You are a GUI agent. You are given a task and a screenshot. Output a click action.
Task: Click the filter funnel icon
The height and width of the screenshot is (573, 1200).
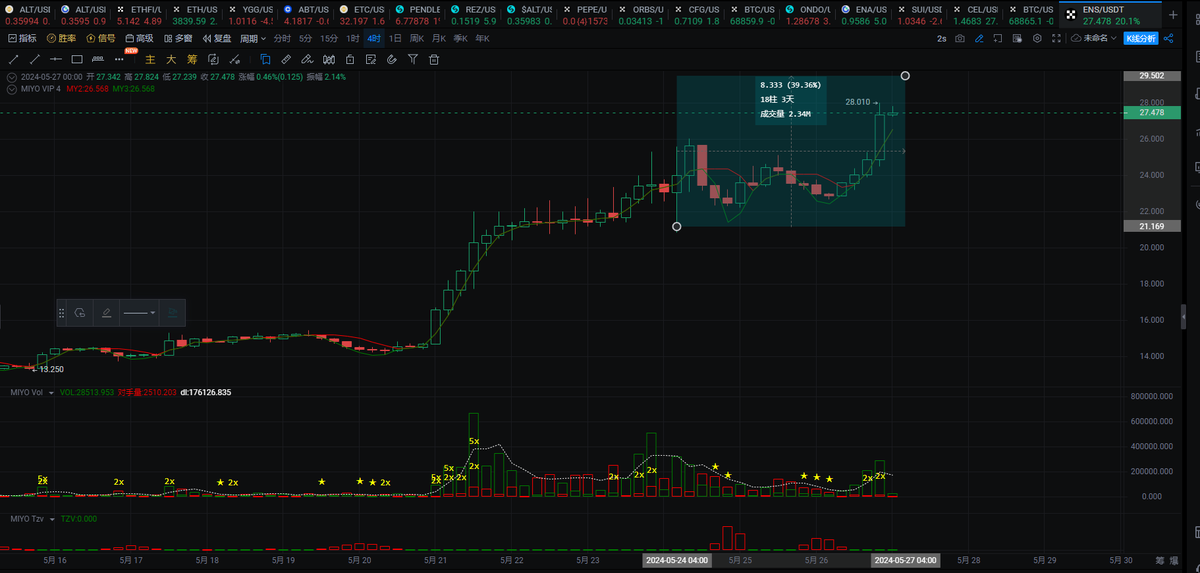pyautogui.click(x=413, y=59)
